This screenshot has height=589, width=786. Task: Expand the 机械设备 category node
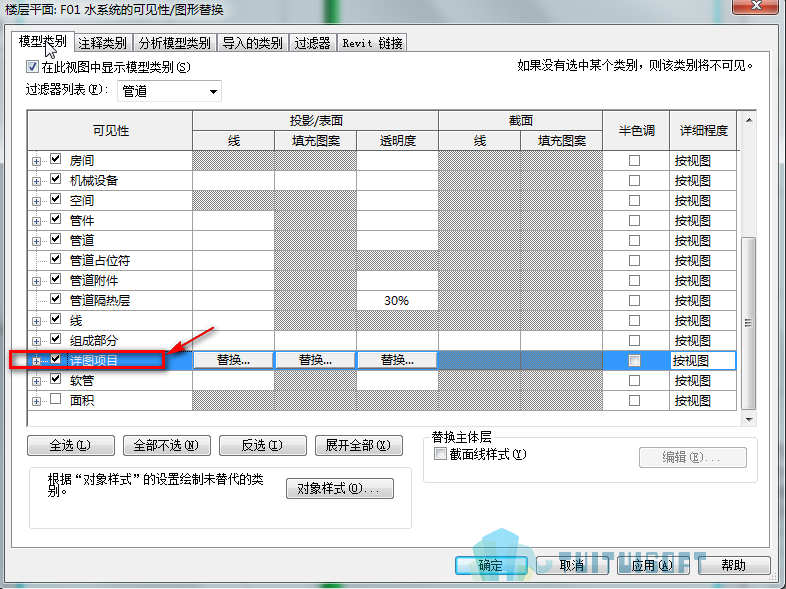[36, 181]
